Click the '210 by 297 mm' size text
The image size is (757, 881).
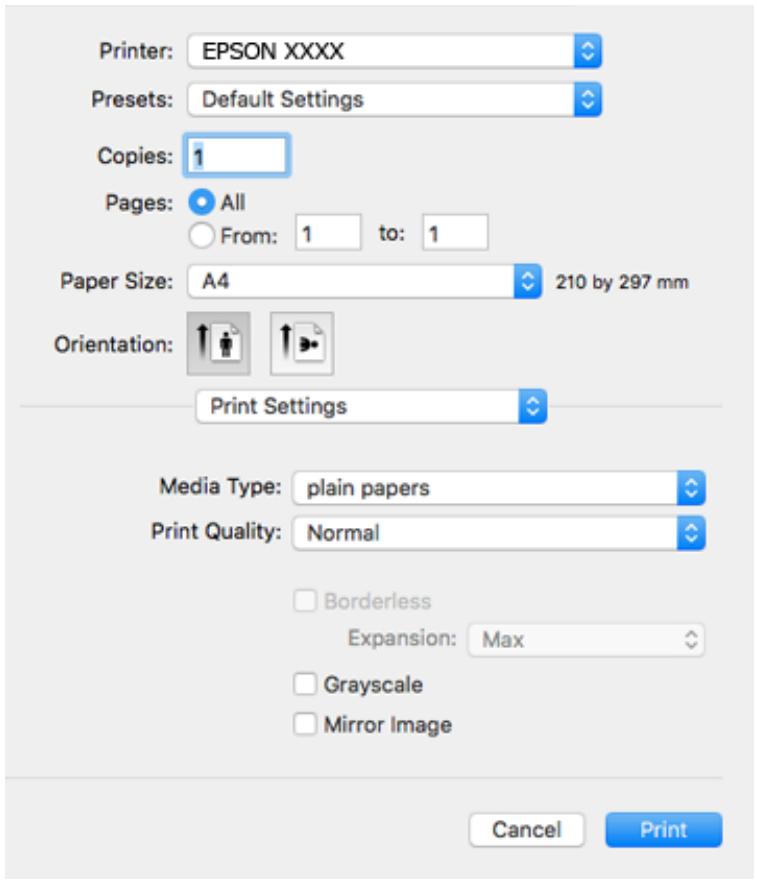pyautogui.click(x=622, y=281)
